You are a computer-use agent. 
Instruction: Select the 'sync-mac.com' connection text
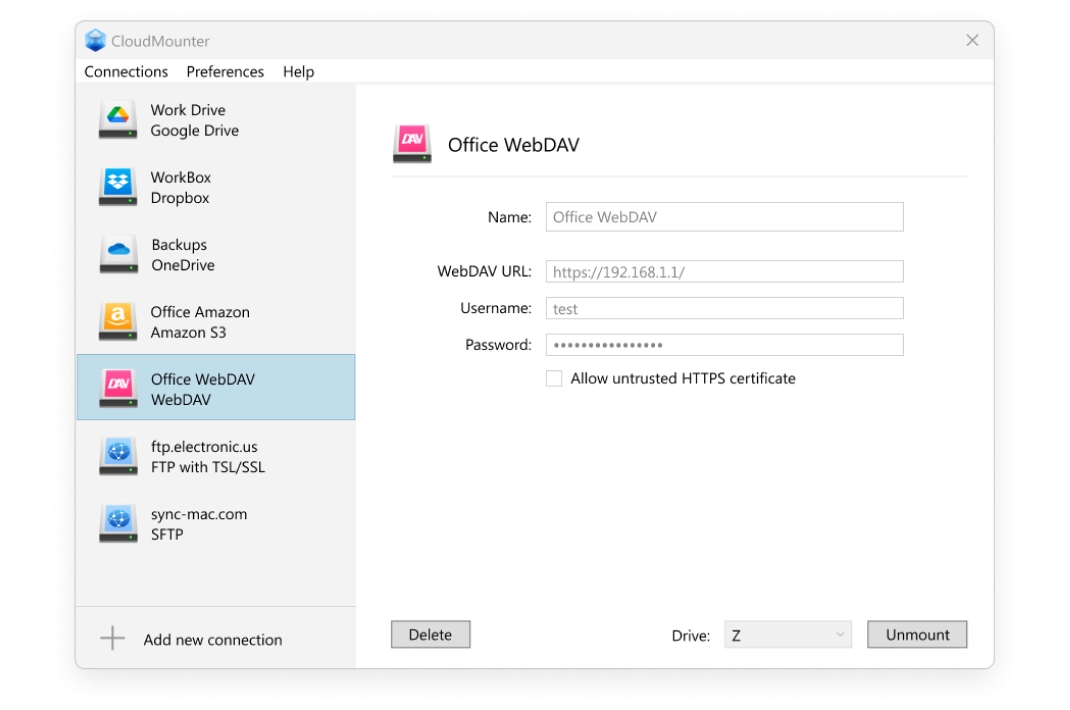click(x=199, y=514)
